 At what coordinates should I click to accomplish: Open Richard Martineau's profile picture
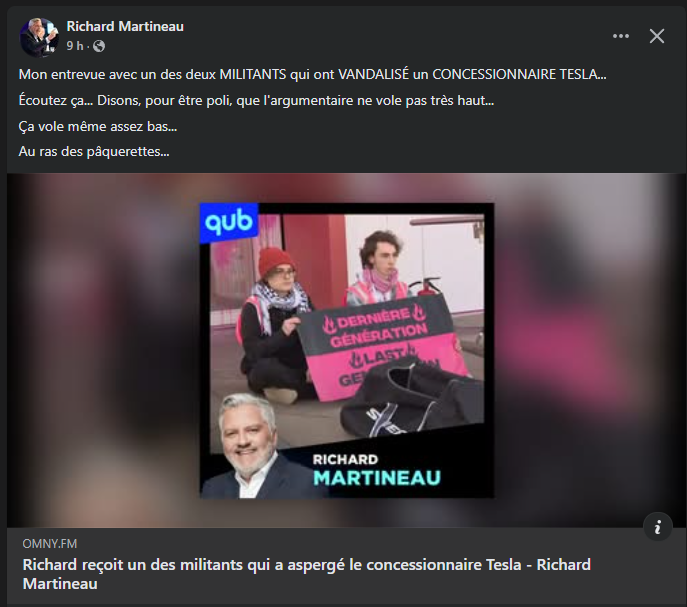click(x=39, y=37)
